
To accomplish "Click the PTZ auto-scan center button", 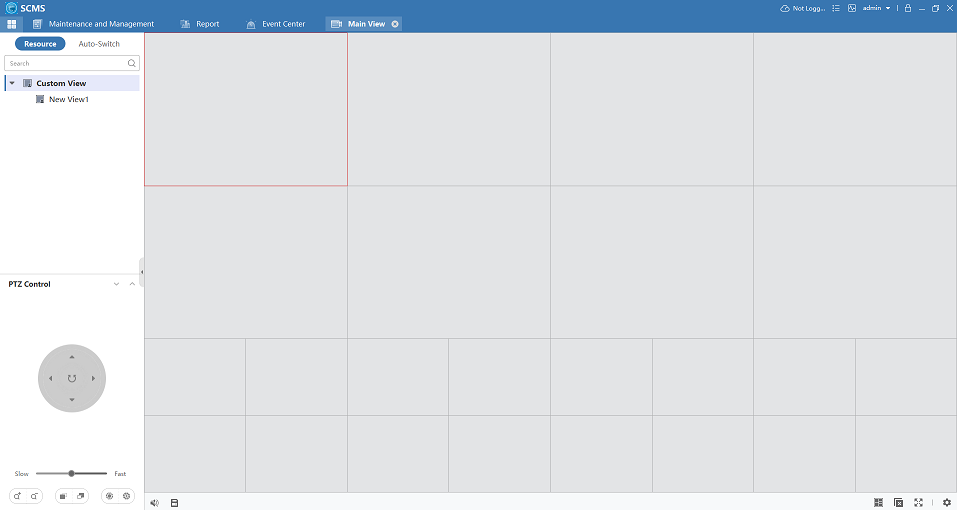I will [x=72, y=378].
